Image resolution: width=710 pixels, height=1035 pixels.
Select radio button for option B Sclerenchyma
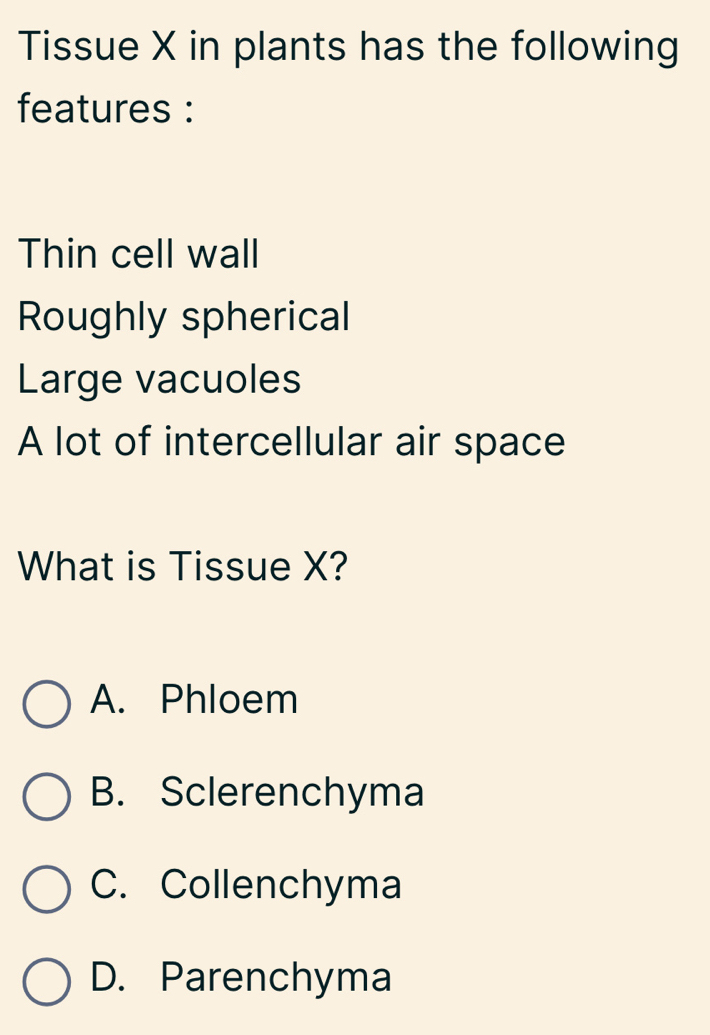47,796
